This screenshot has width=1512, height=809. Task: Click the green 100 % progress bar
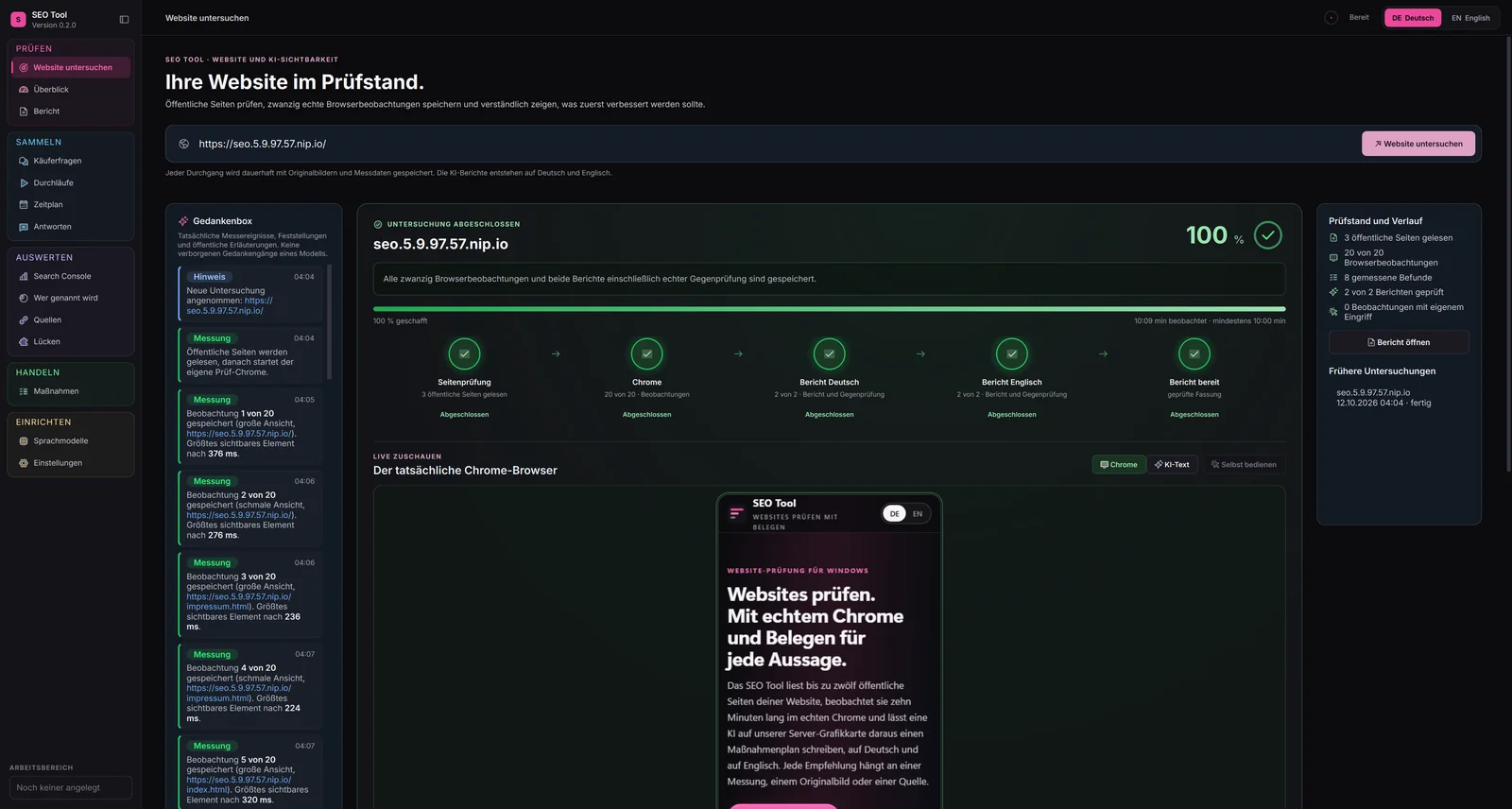829,309
